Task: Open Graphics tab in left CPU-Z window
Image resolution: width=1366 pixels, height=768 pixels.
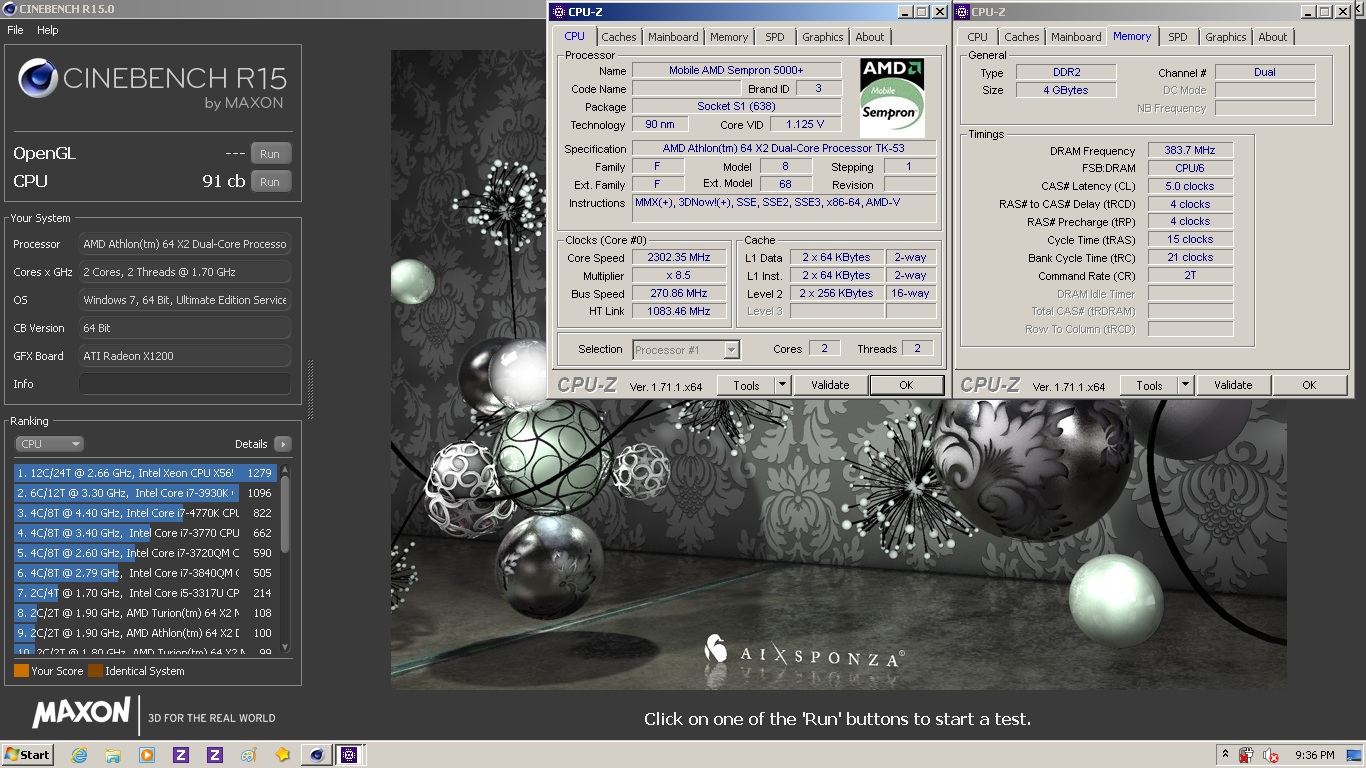Action: click(x=823, y=37)
